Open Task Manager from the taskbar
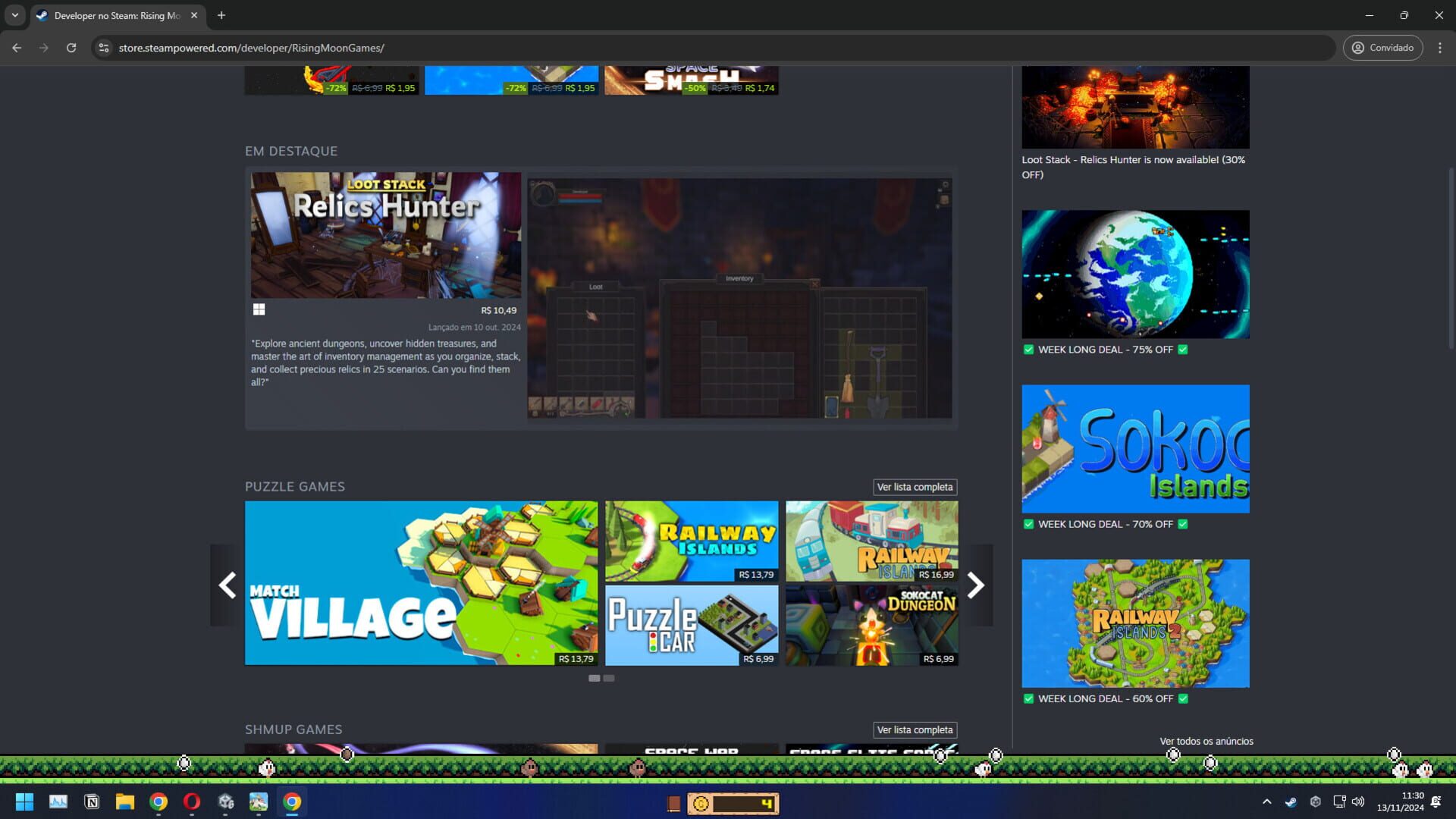 (x=58, y=802)
